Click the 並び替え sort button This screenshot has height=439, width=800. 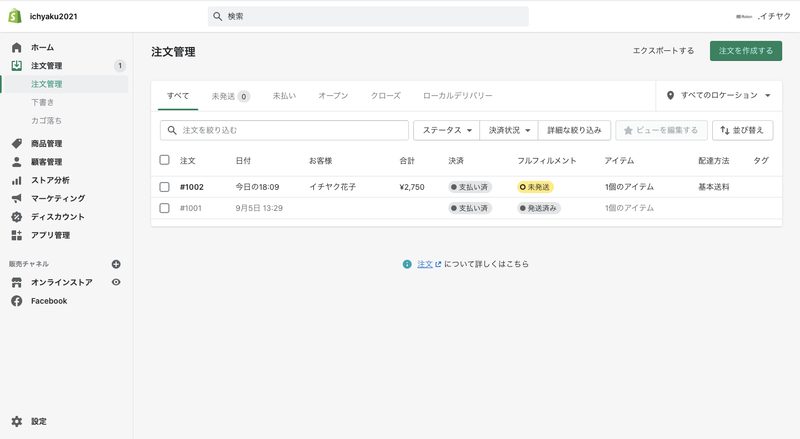(x=743, y=130)
